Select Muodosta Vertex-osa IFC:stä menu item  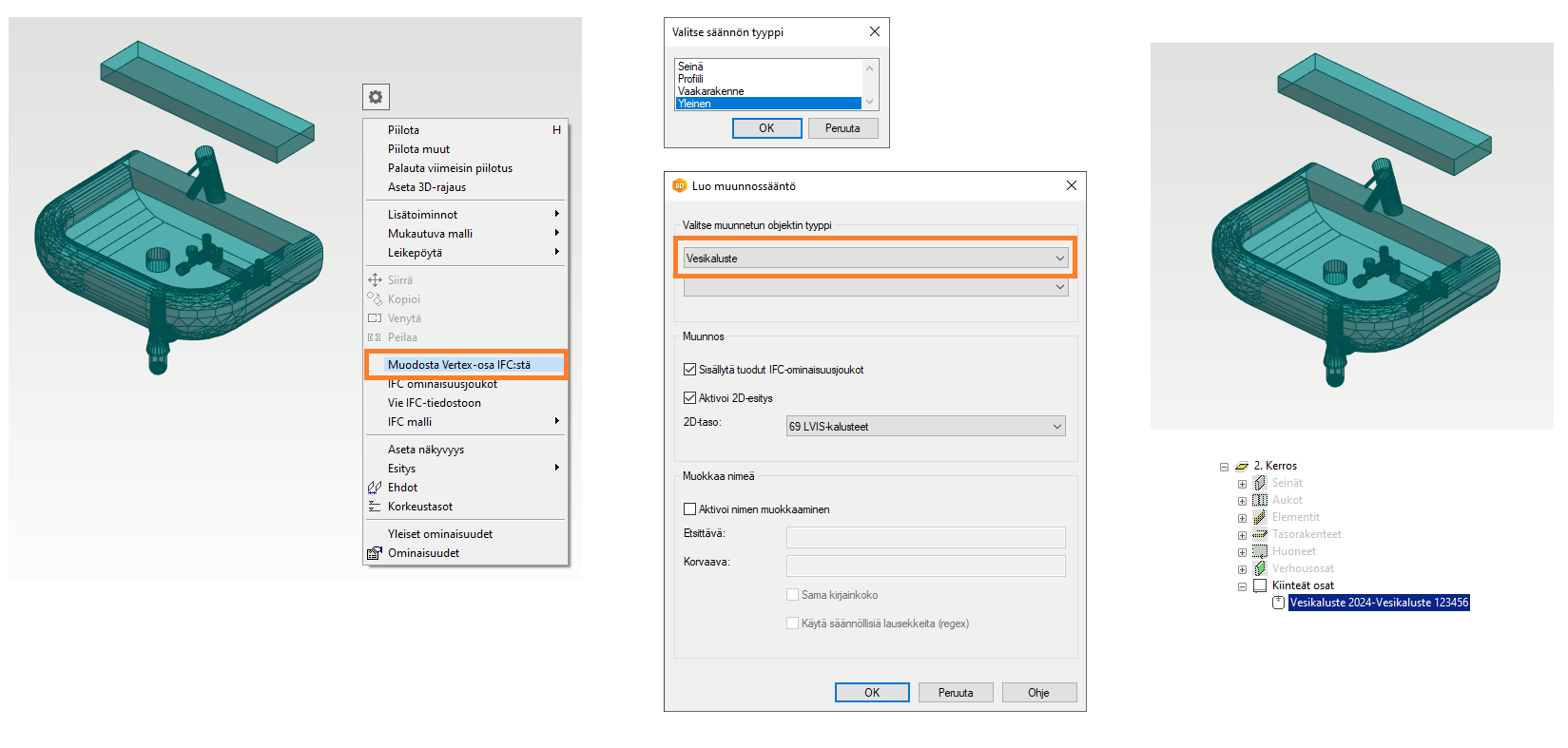point(459,365)
